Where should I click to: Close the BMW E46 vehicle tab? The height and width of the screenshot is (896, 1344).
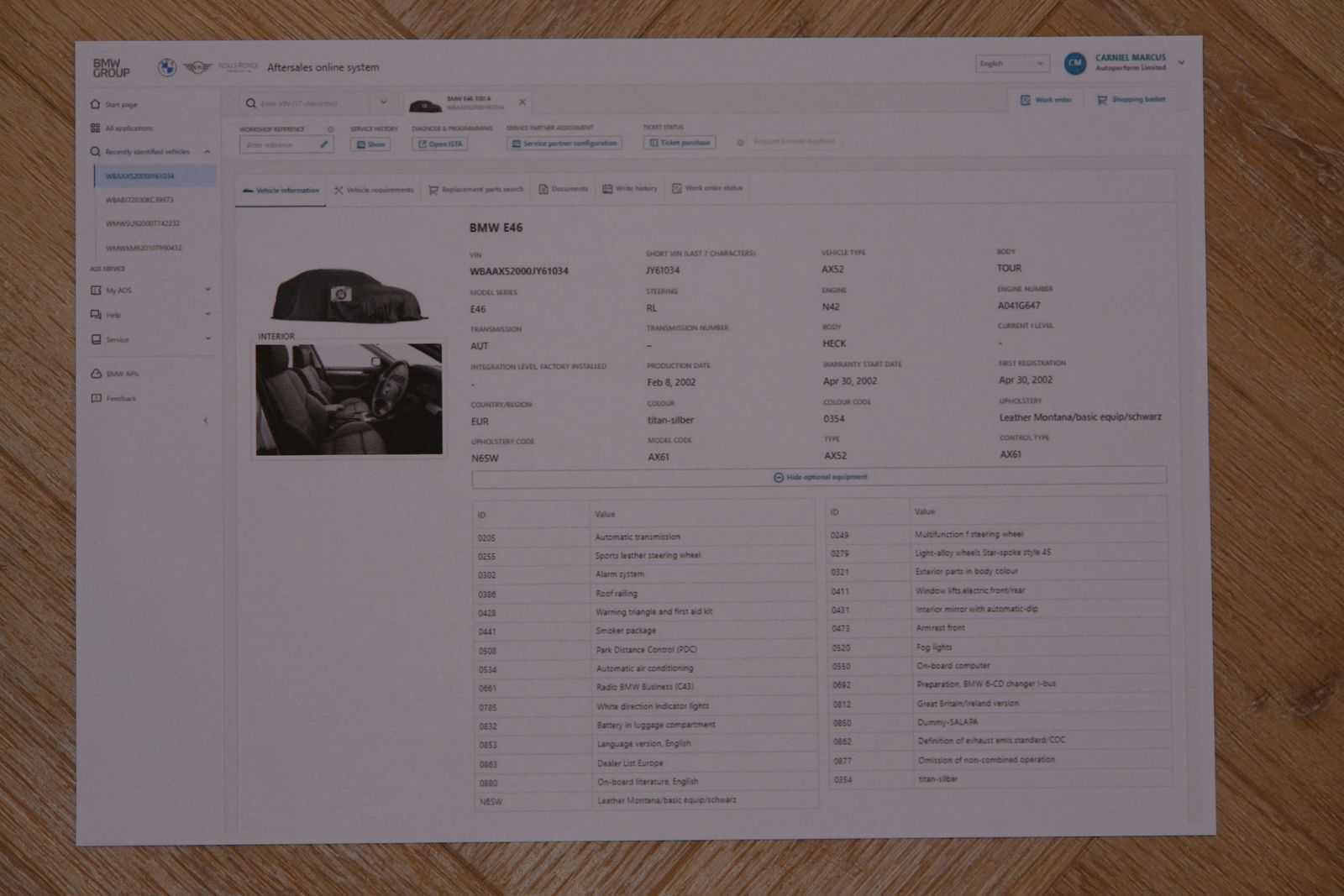coord(522,102)
